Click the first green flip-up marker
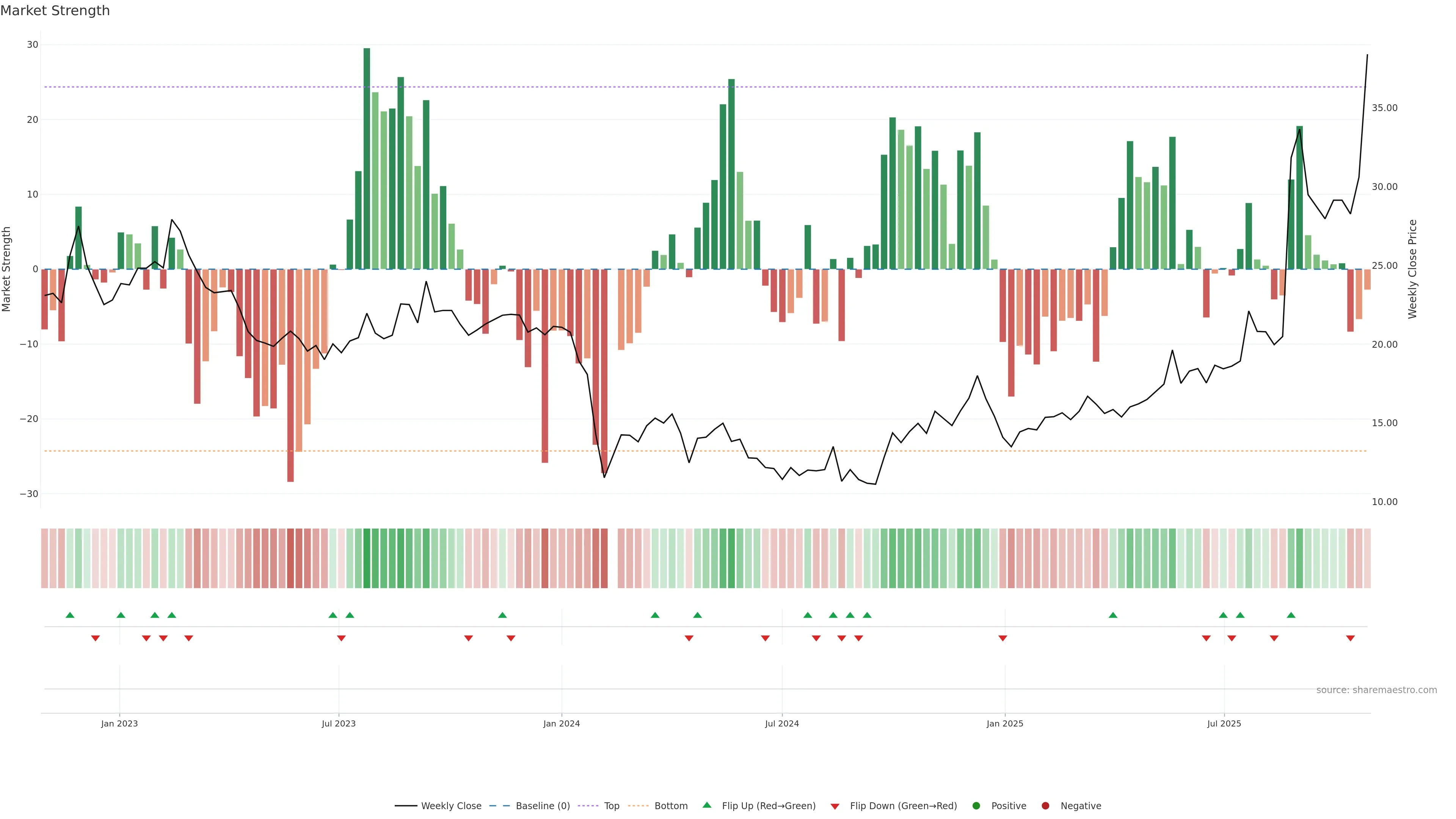The image size is (1456, 819). 70,615
